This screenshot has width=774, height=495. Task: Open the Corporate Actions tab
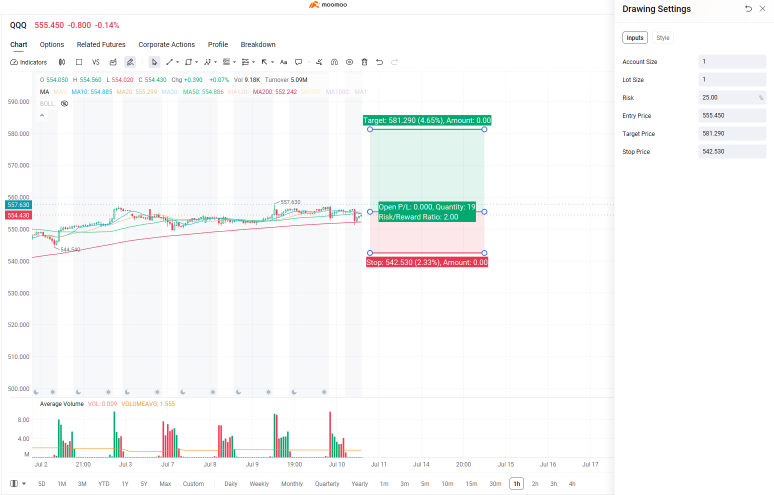[x=167, y=44]
